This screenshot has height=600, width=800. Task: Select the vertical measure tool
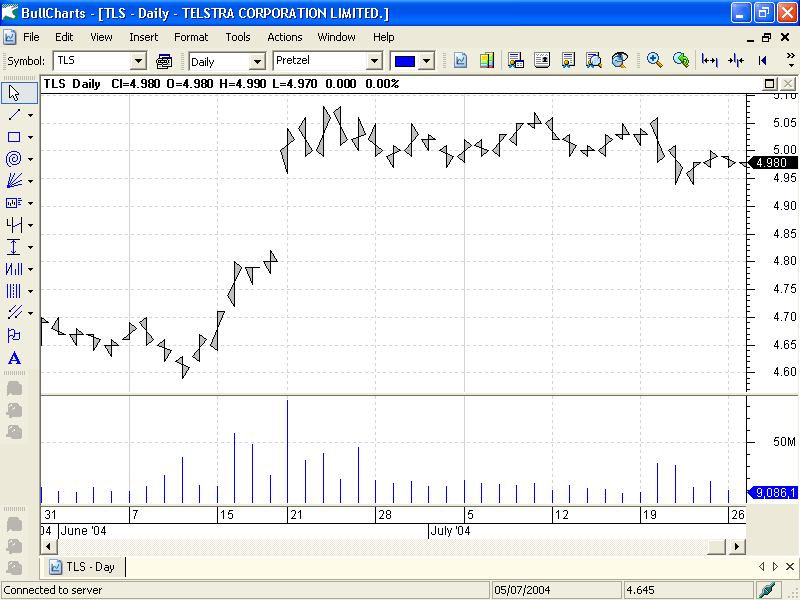(14, 247)
